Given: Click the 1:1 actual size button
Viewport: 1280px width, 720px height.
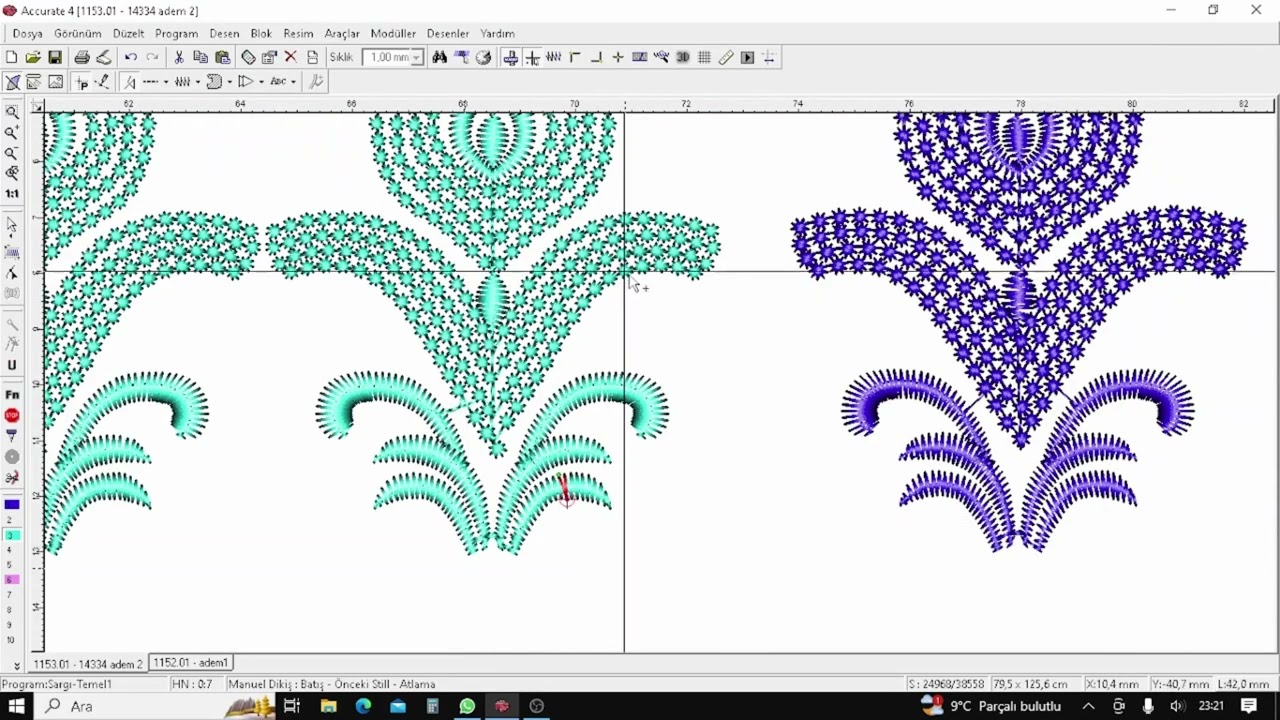Looking at the screenshot, I should 12,194.
